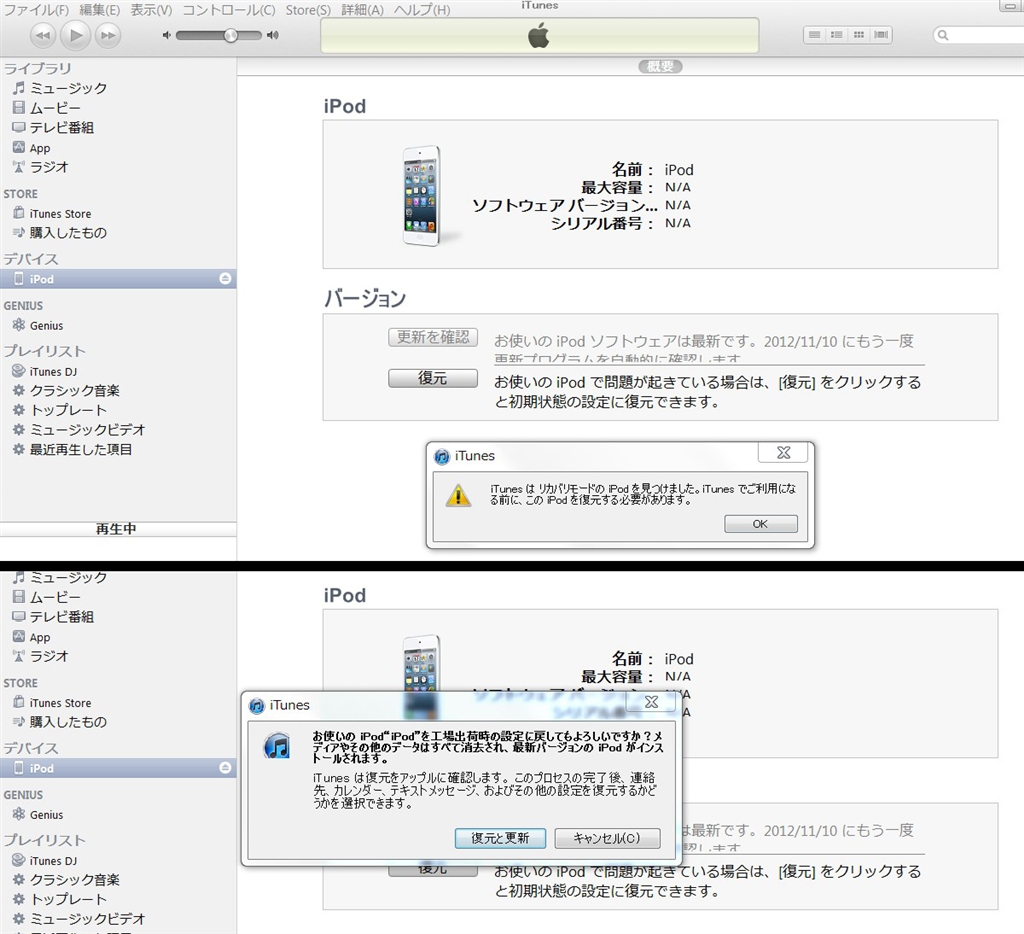The width and height of the screenshot is (1024, 934).
Task: Switch to grid view
Action: coord(859,35)
